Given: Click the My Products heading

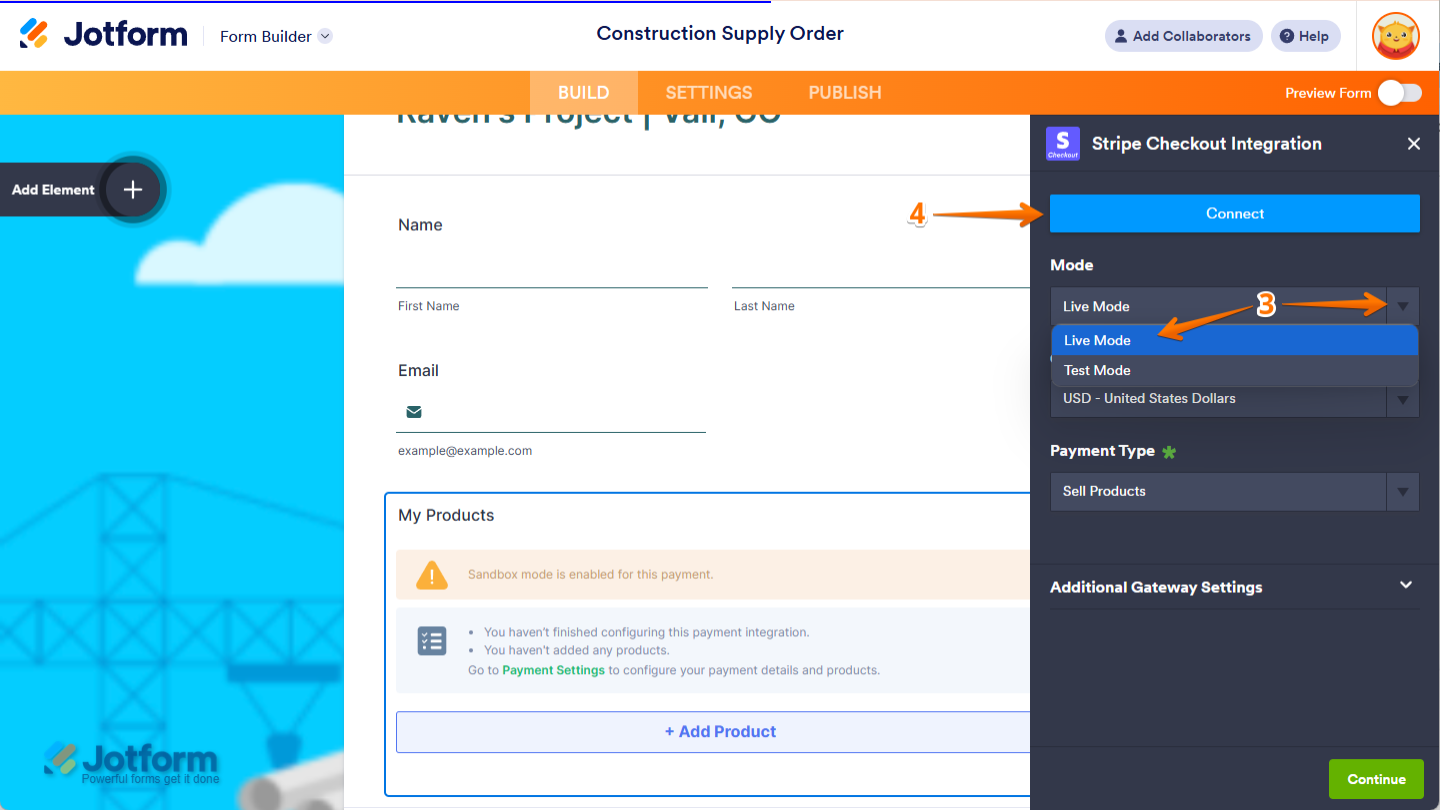Looking at the screenshot, I should [x=446, y=516].
